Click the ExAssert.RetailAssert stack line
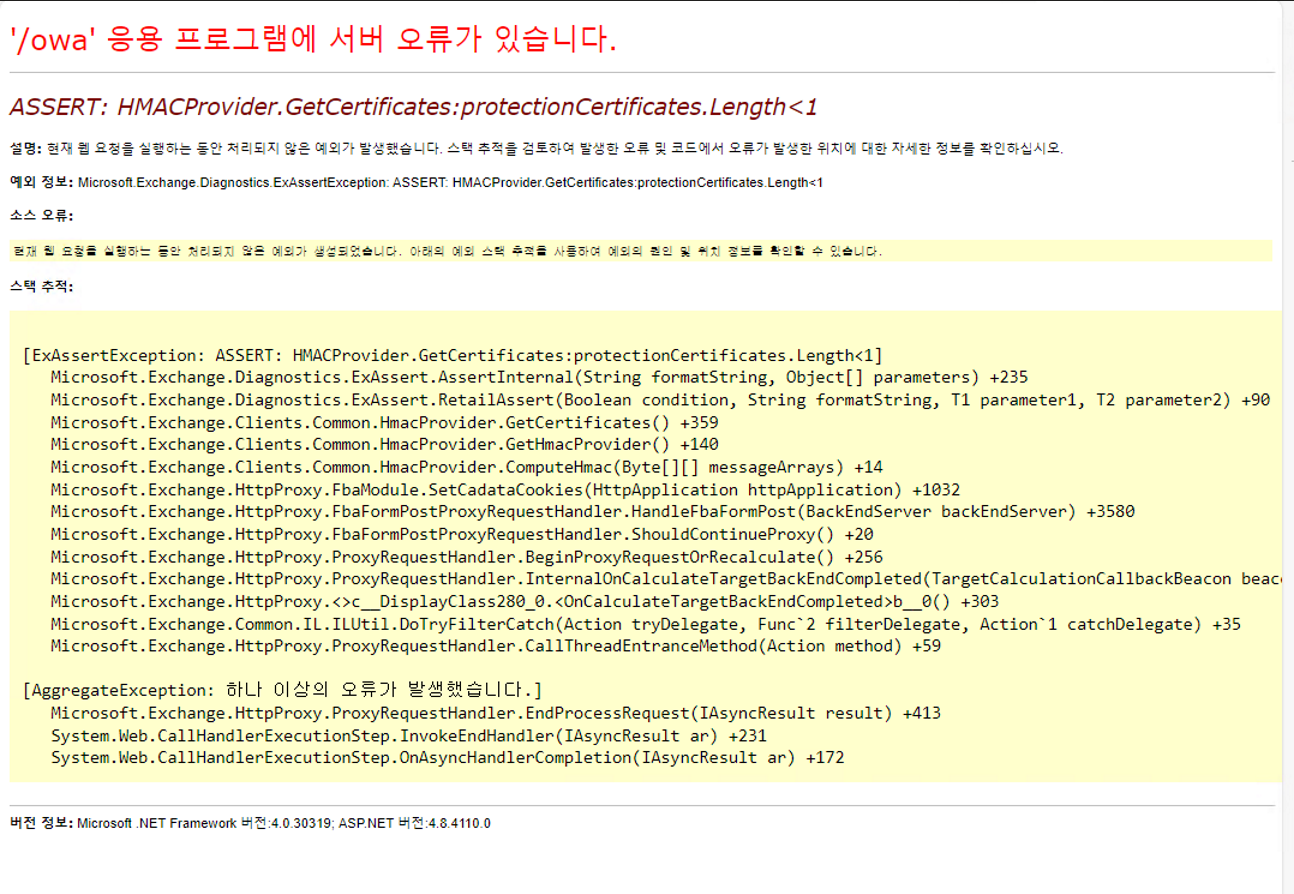 [660, 400]
